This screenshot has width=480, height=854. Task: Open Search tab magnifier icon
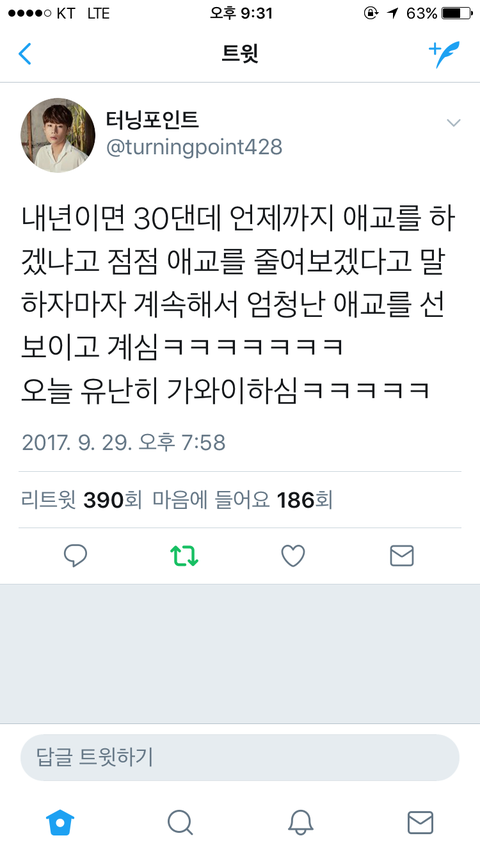(x=180, y=822)
